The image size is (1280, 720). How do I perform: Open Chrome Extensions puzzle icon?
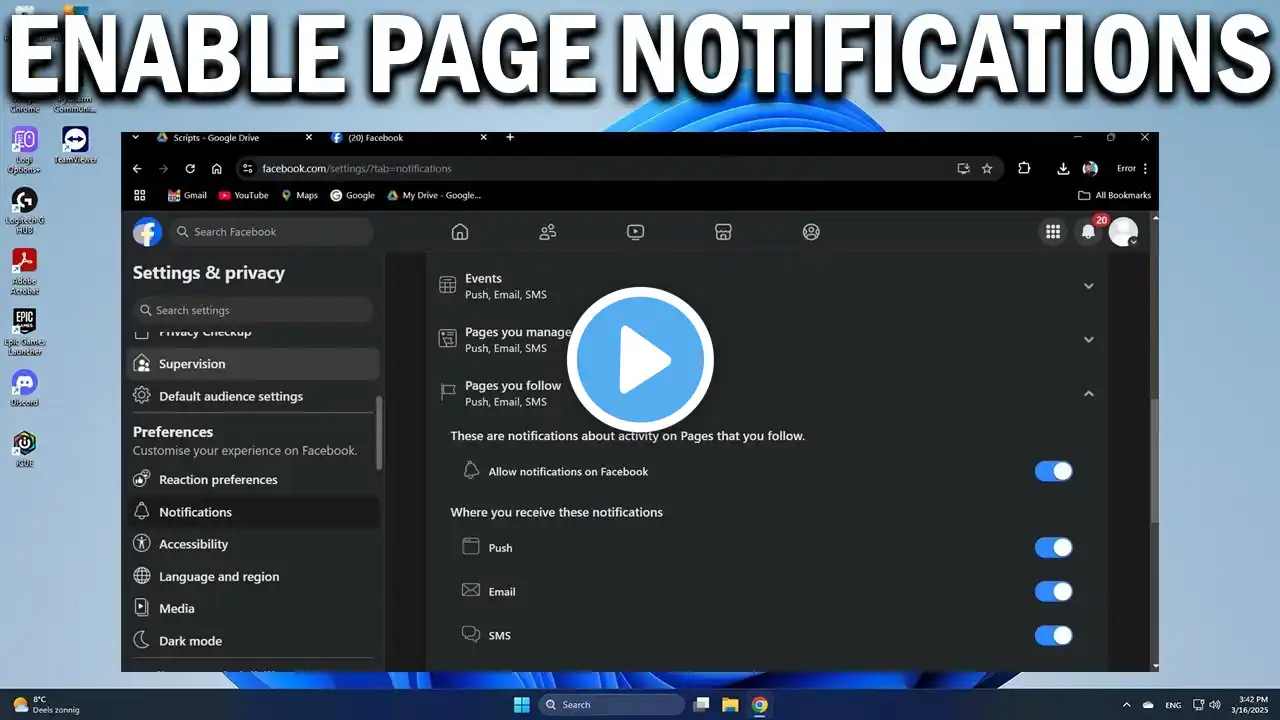(1024, 169)
